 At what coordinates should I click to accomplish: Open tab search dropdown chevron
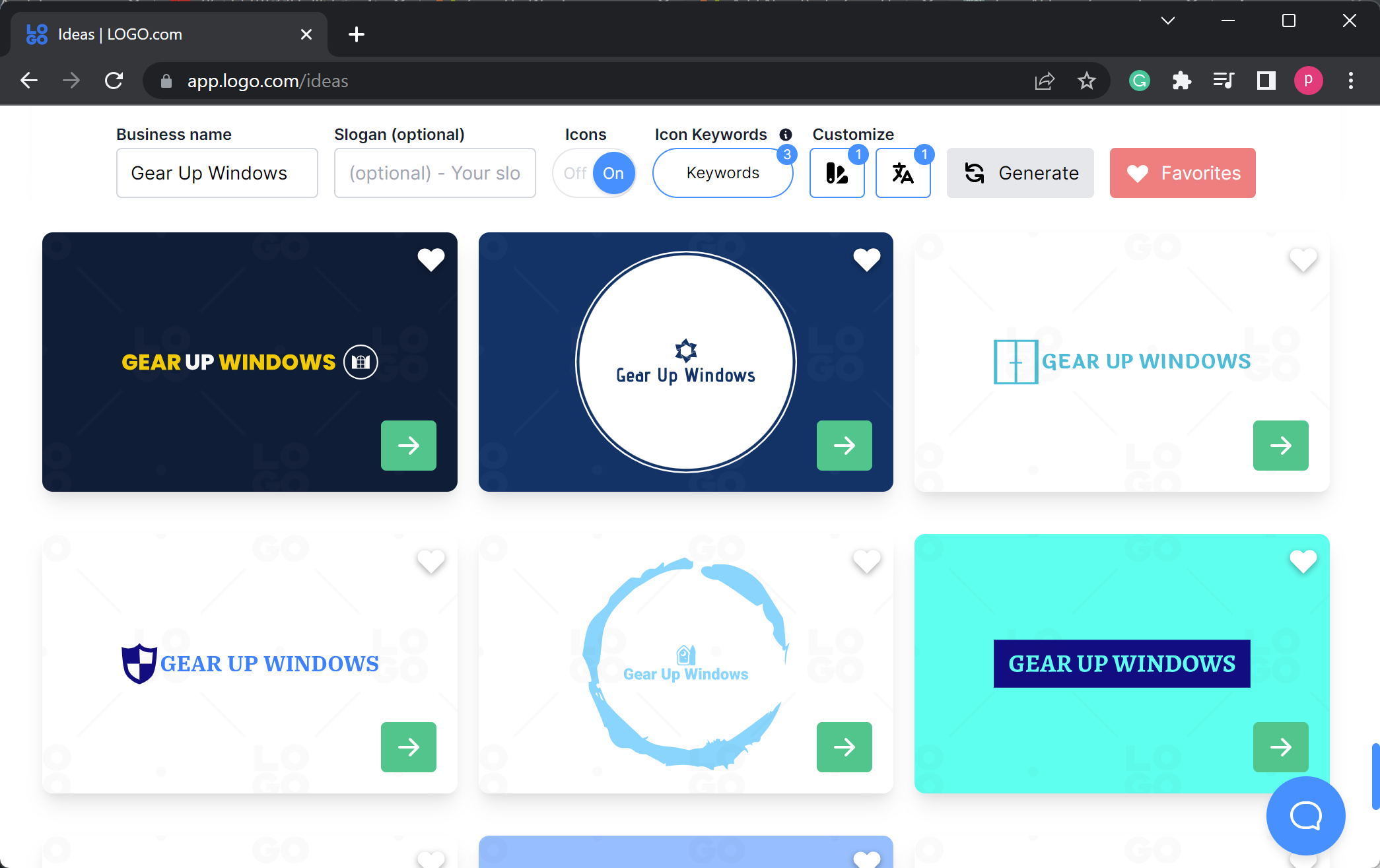tap(1168, 20)
